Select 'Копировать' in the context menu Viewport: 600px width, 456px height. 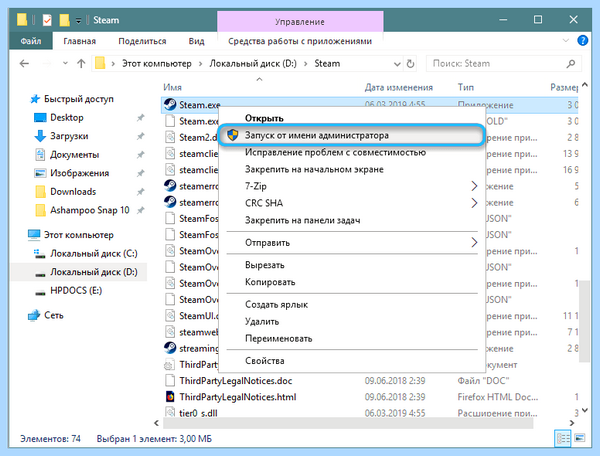(270, 282)
